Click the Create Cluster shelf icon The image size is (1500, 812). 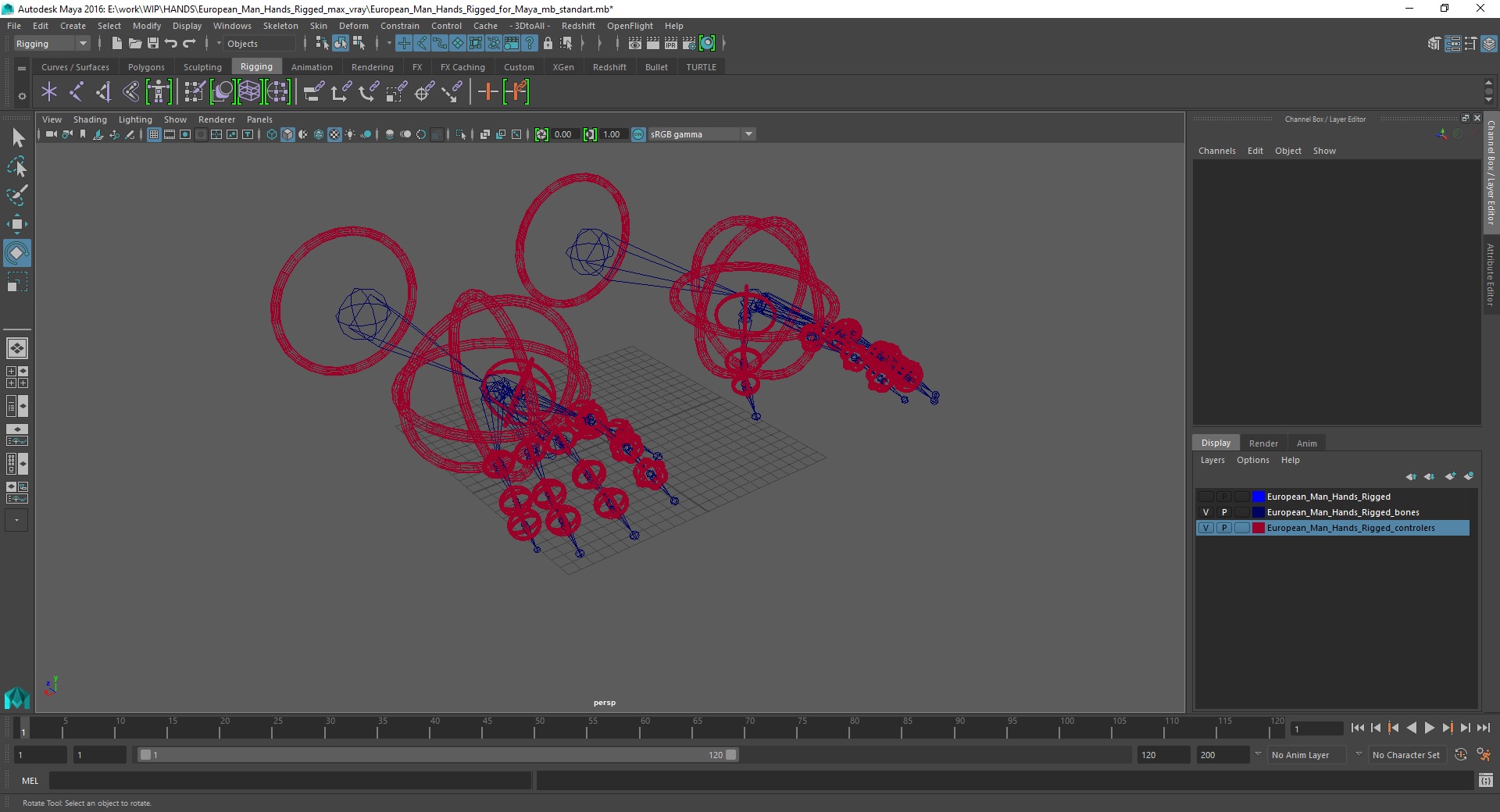[277, 92]
